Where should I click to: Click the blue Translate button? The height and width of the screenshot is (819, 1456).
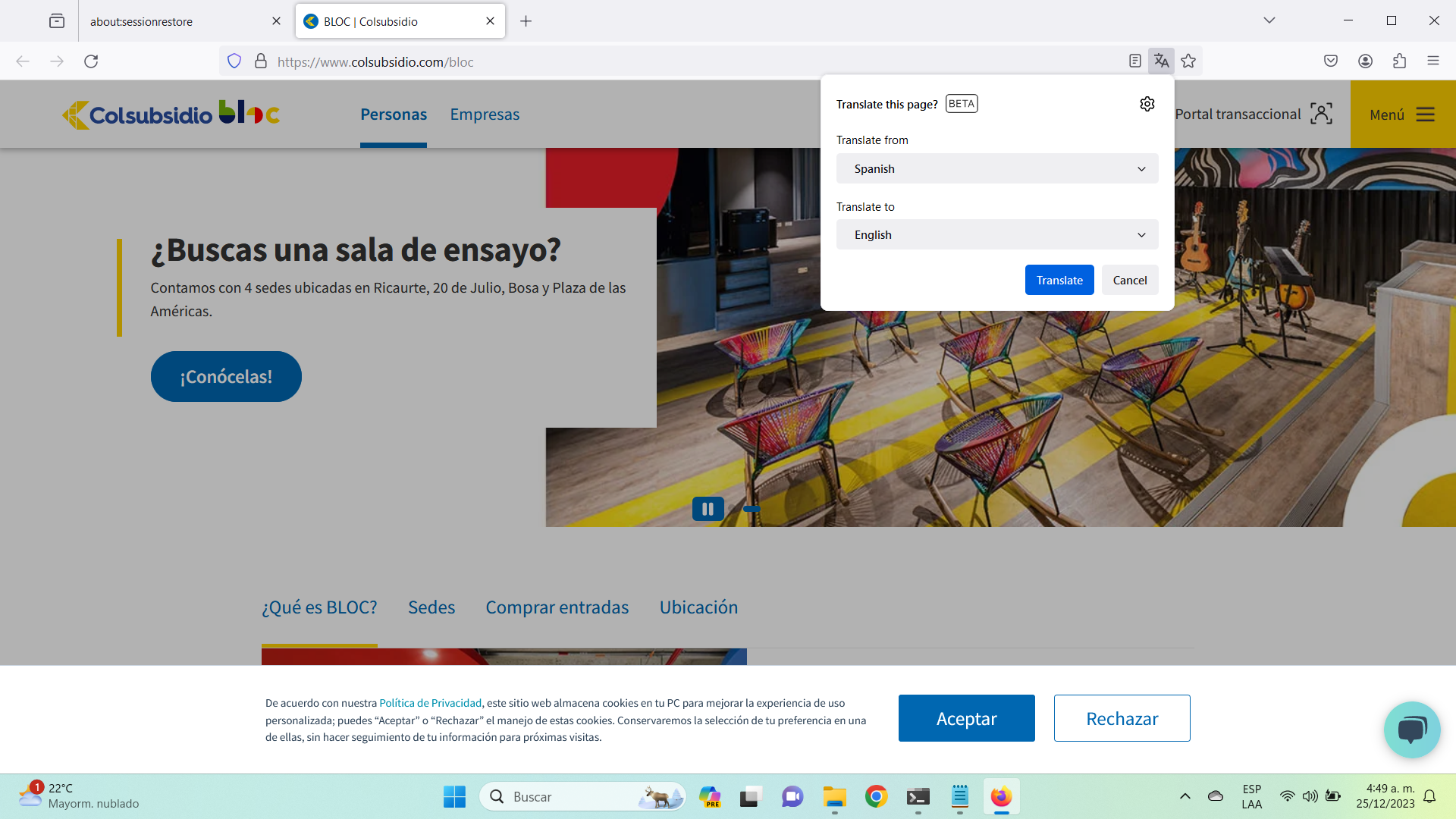point(1059,280)
